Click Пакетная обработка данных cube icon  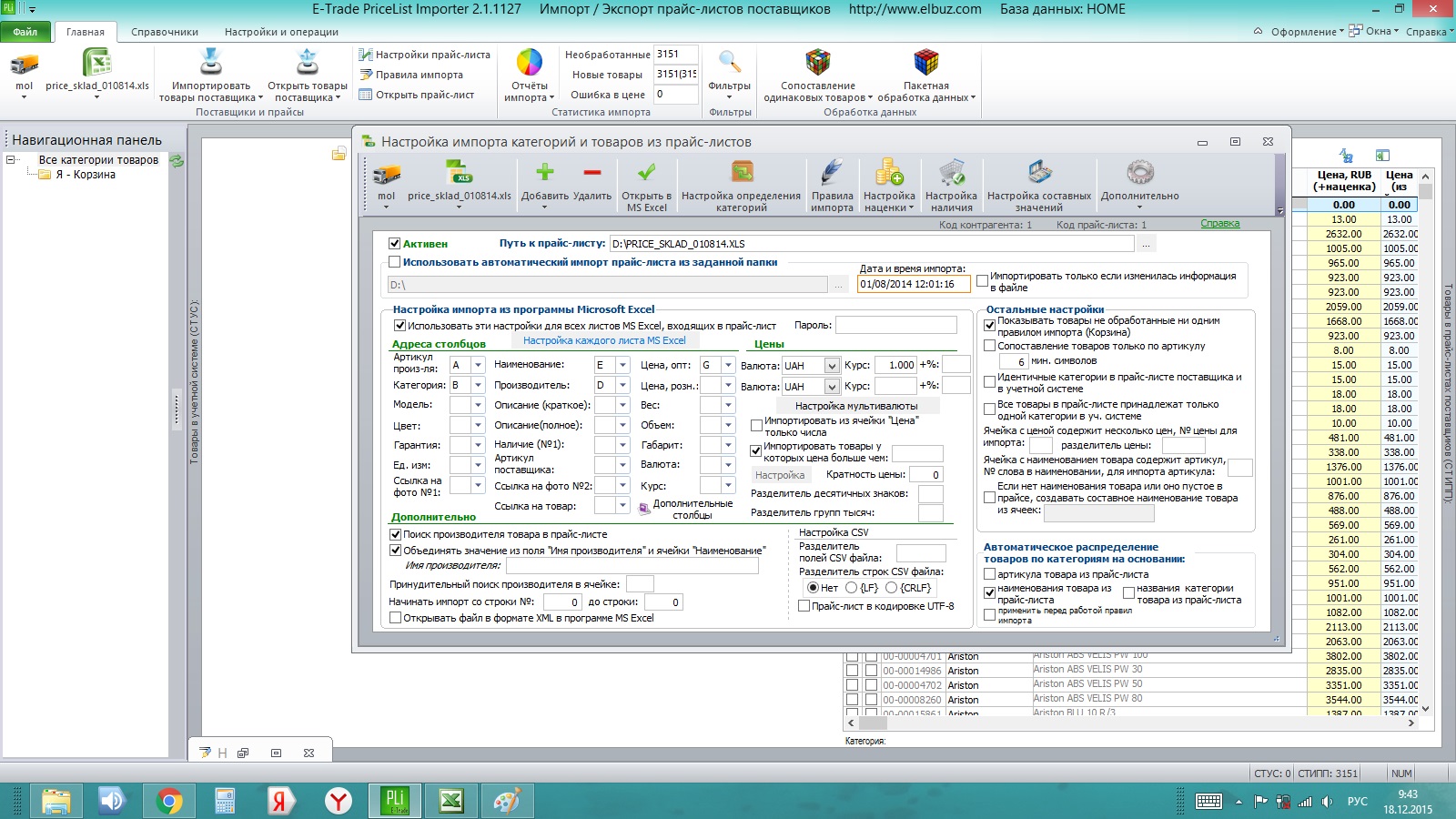coord(925,63)
